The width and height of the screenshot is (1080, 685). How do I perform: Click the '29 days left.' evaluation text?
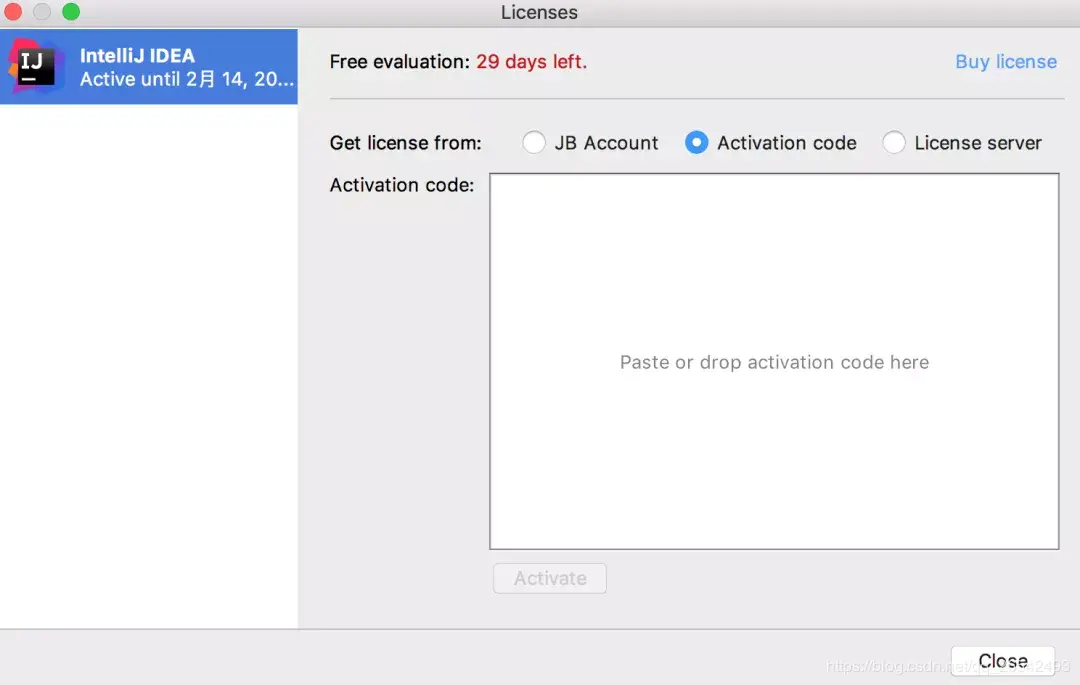point(531,62)
